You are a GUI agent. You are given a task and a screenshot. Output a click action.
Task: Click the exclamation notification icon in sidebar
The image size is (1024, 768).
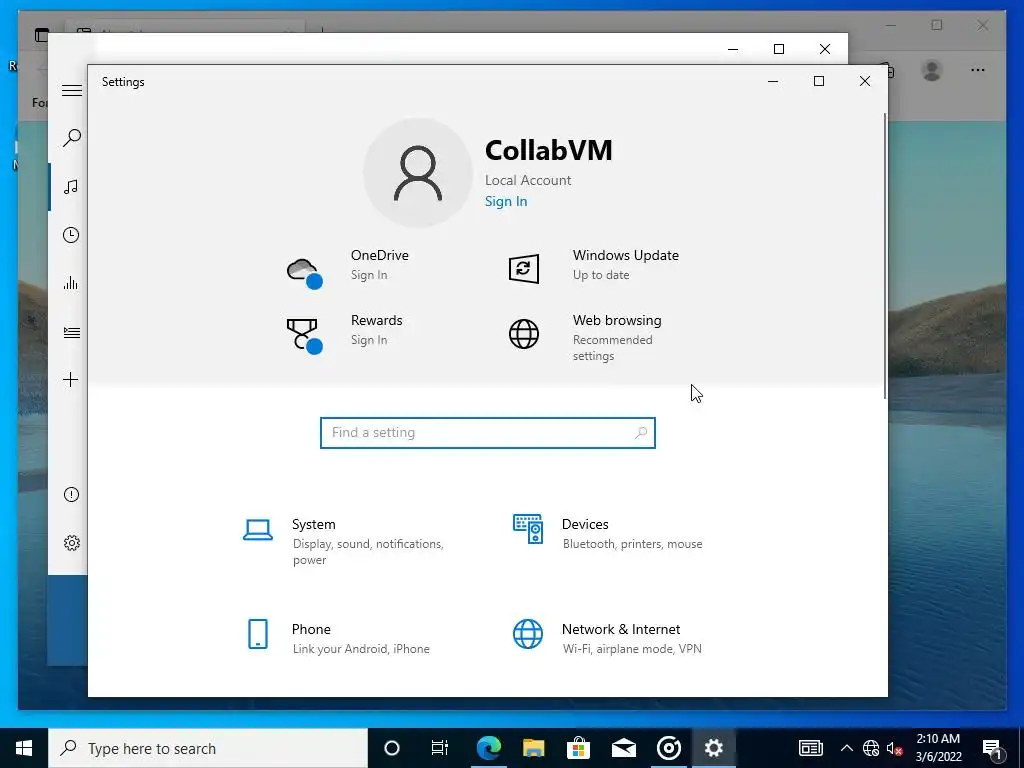point(71,494)
